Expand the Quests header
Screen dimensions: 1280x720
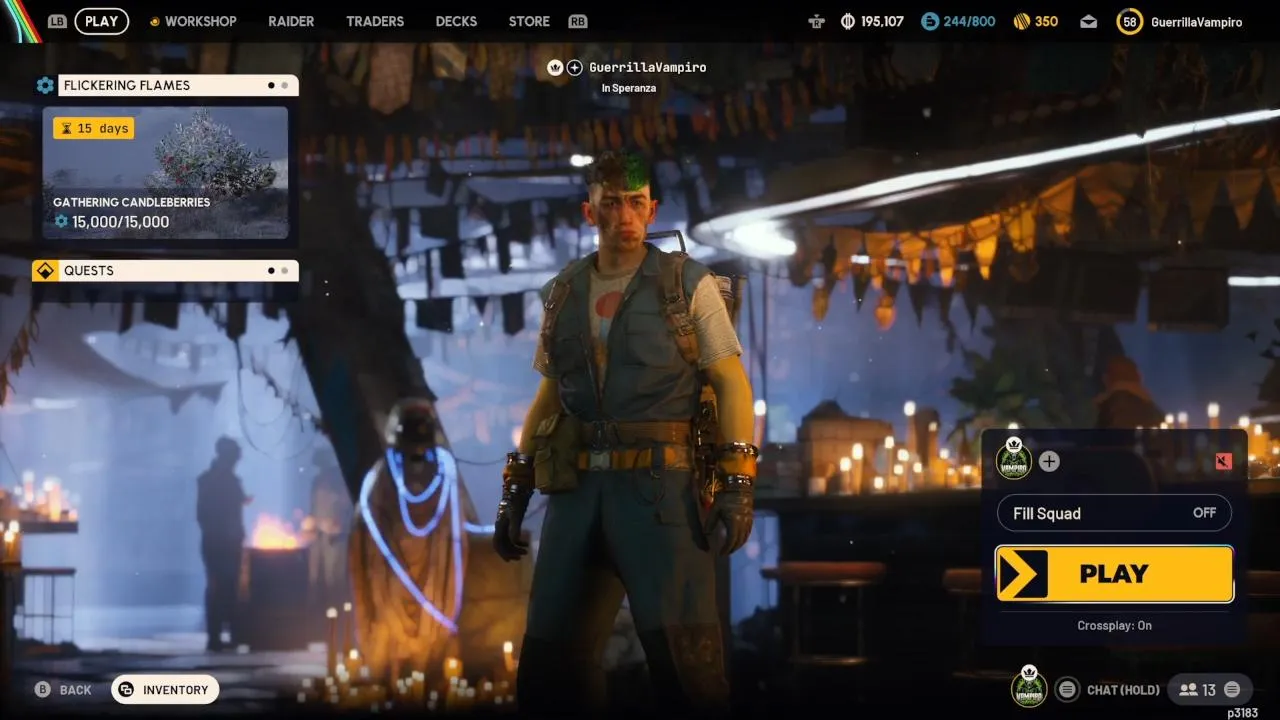[178, 270]
